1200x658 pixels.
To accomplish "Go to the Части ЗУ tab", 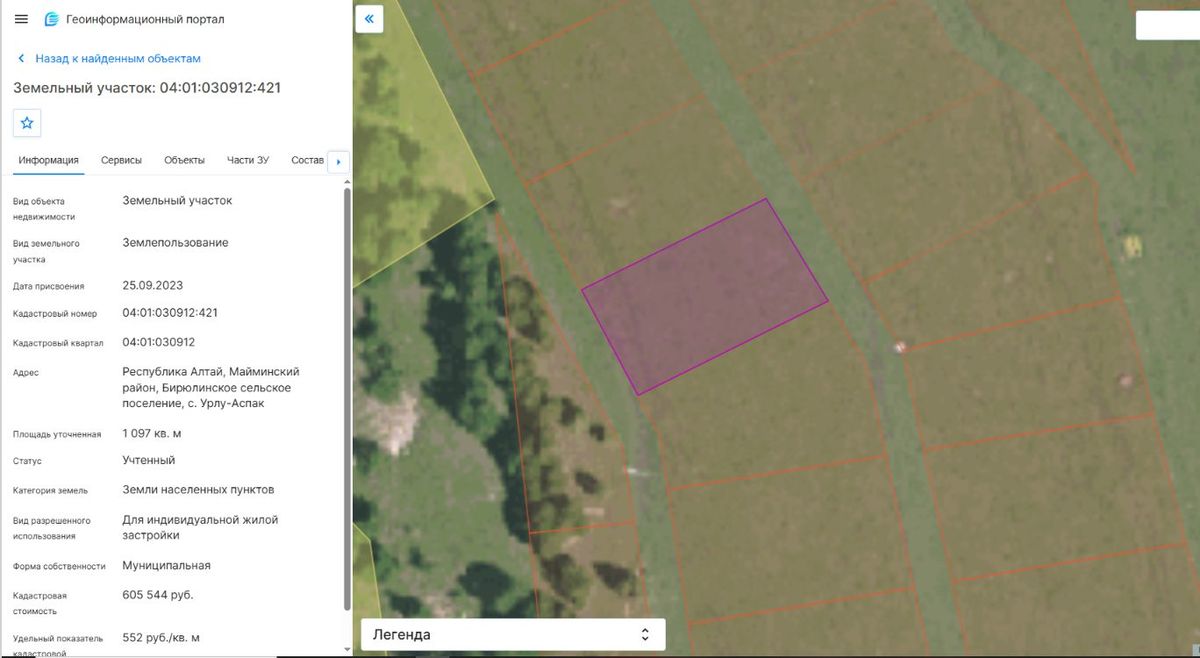I will pos(248,160).
